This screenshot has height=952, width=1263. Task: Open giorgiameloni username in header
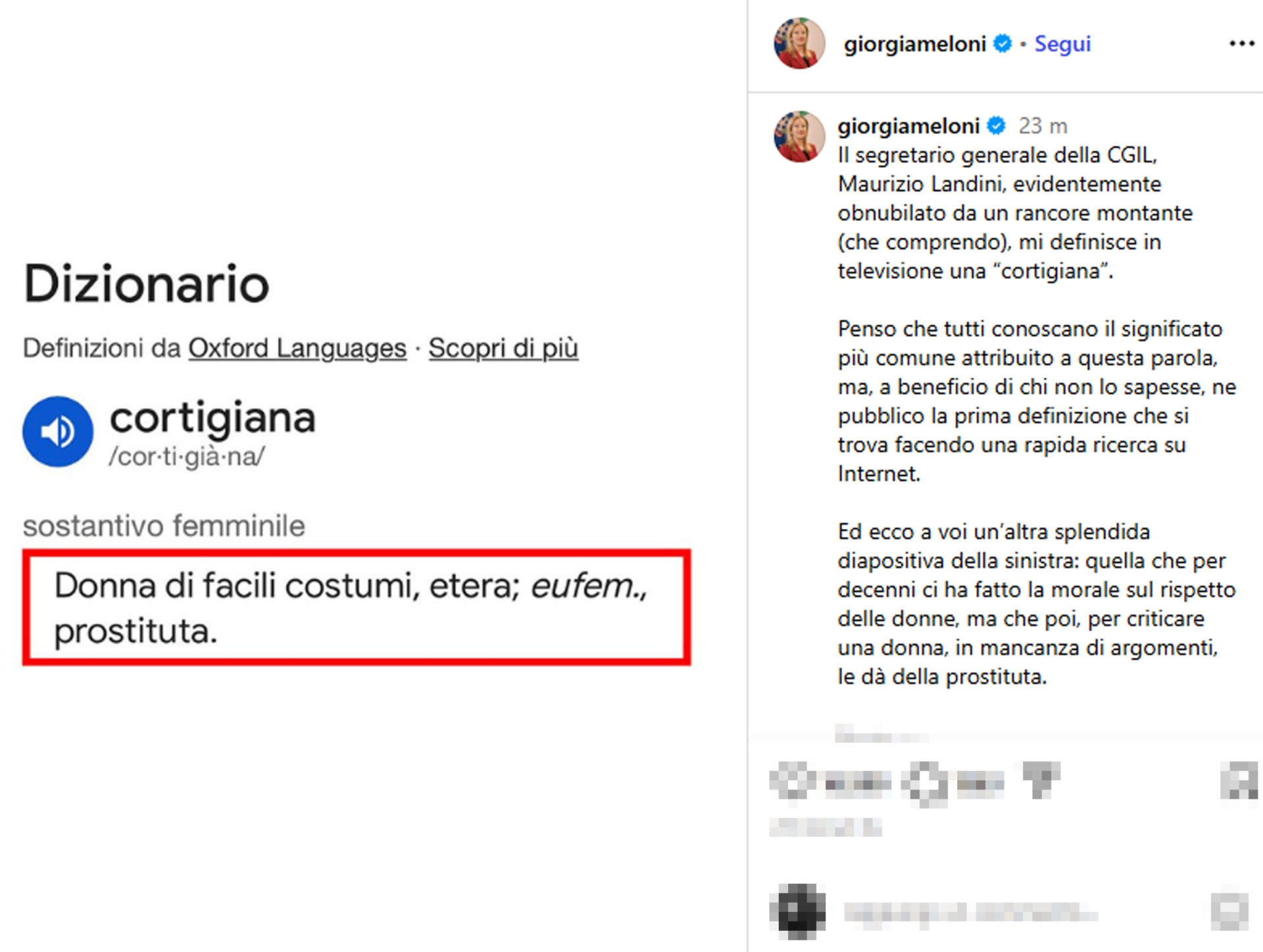[914, 43]
